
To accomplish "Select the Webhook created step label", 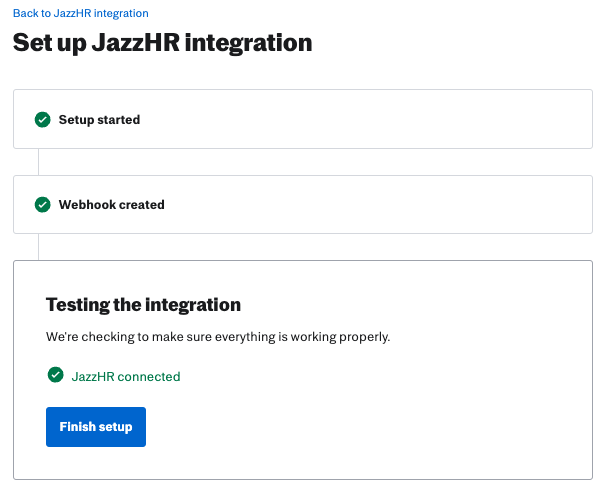I will point(111,204).
